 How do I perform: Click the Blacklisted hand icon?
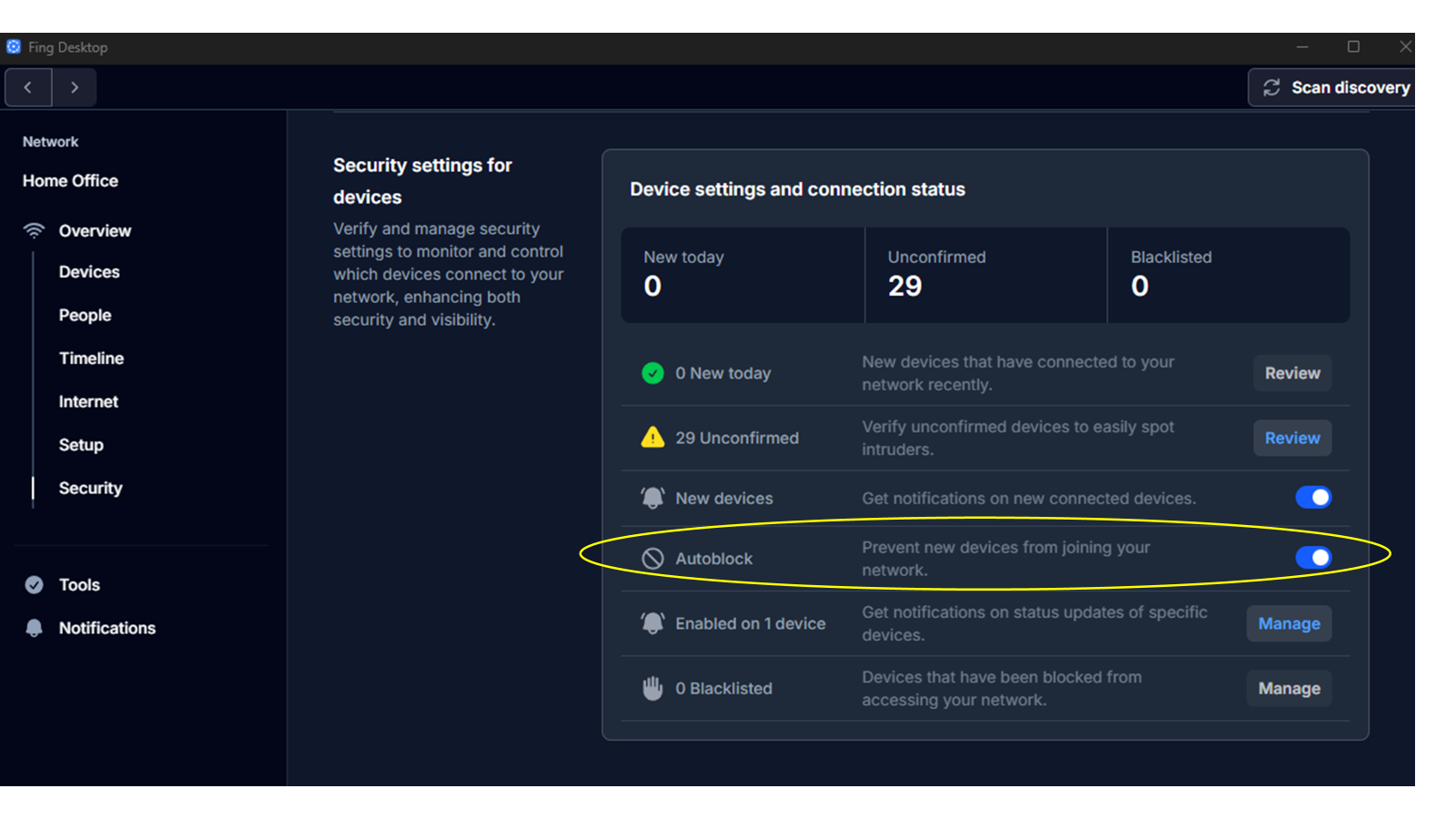tap(652, 689)
